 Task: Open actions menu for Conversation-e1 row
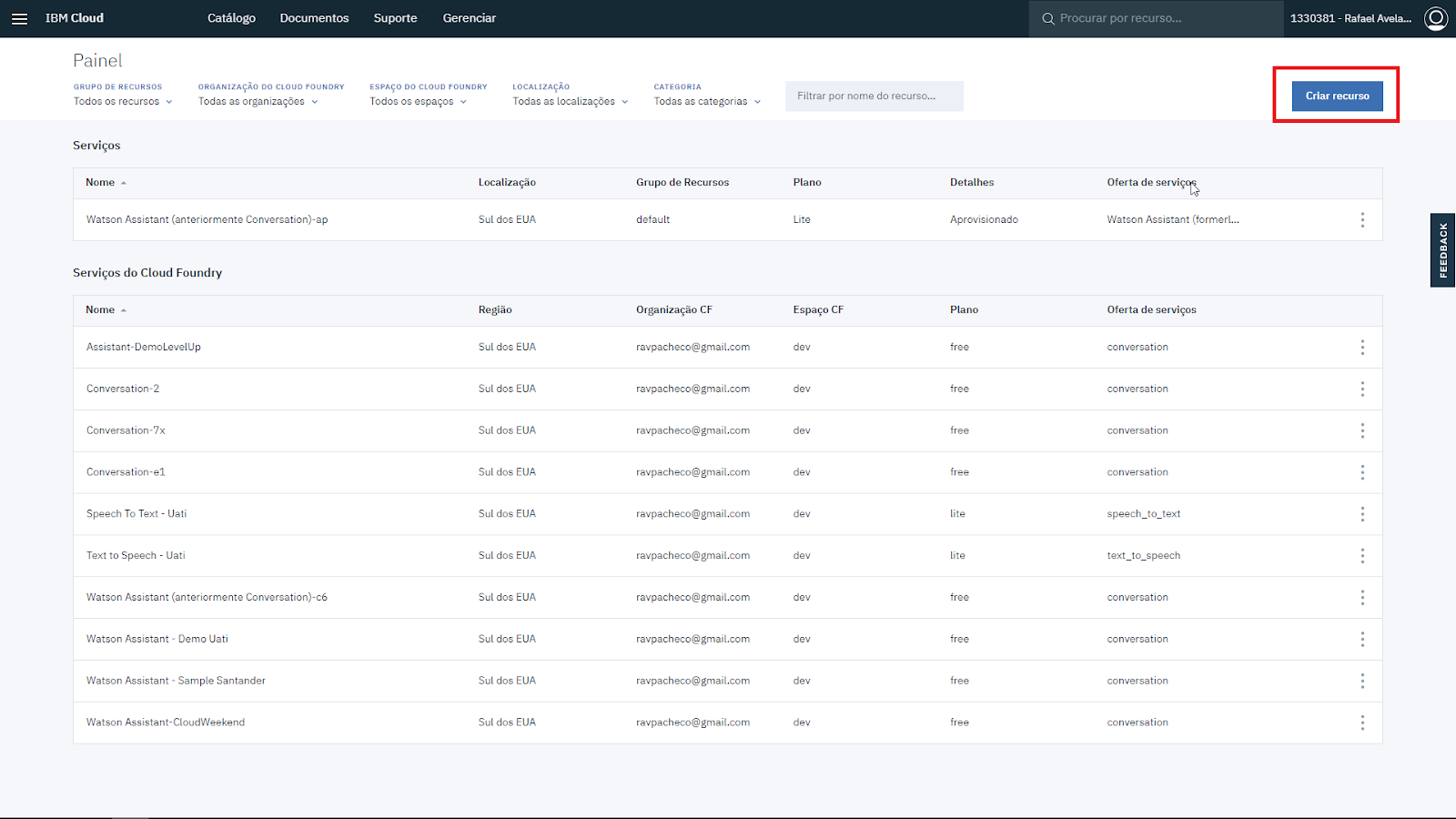tap(1362, 472)
